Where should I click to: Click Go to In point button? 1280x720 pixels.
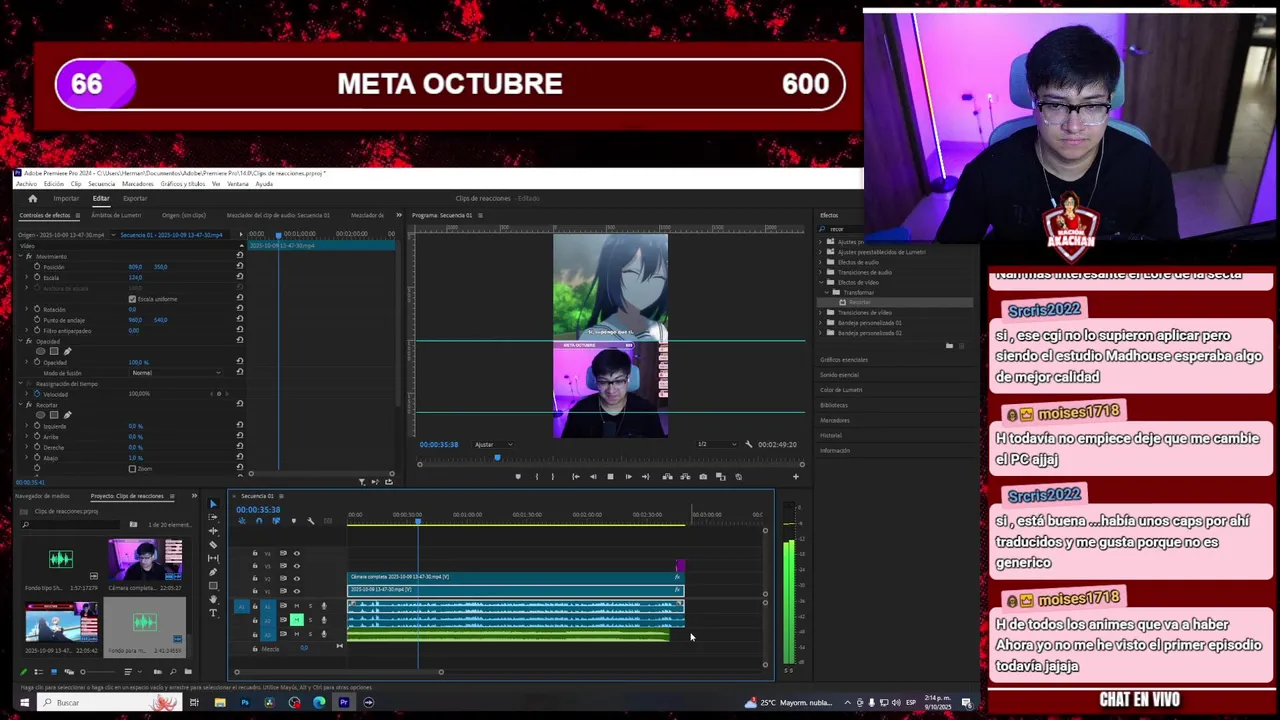[575, 477]
